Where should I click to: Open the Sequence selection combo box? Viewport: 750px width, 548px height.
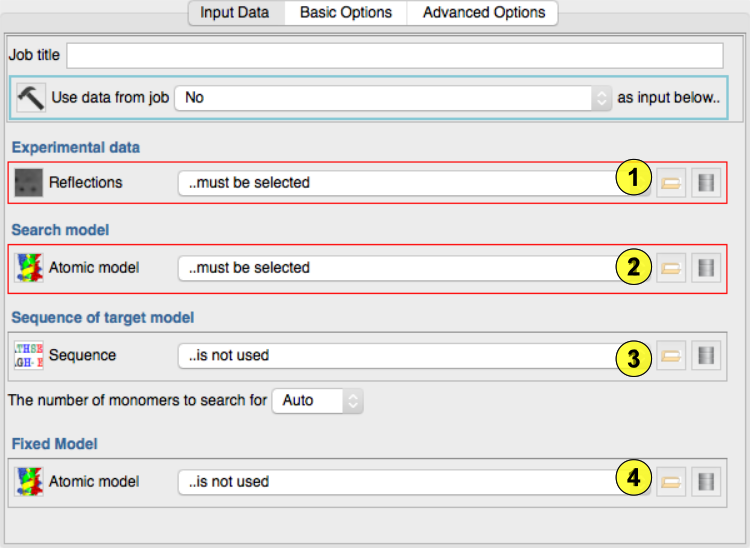point(400,355)
